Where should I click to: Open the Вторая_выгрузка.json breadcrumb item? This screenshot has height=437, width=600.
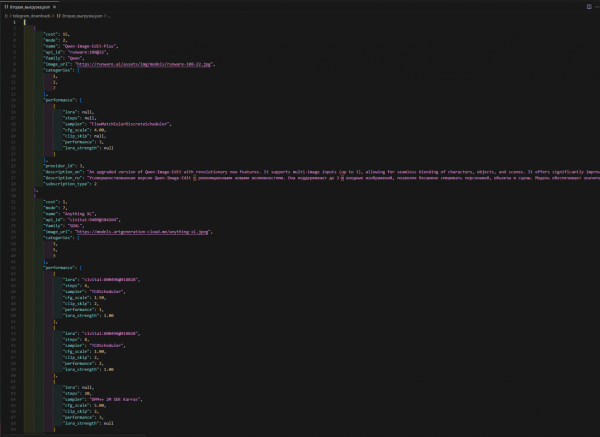(x=80, y=16)
